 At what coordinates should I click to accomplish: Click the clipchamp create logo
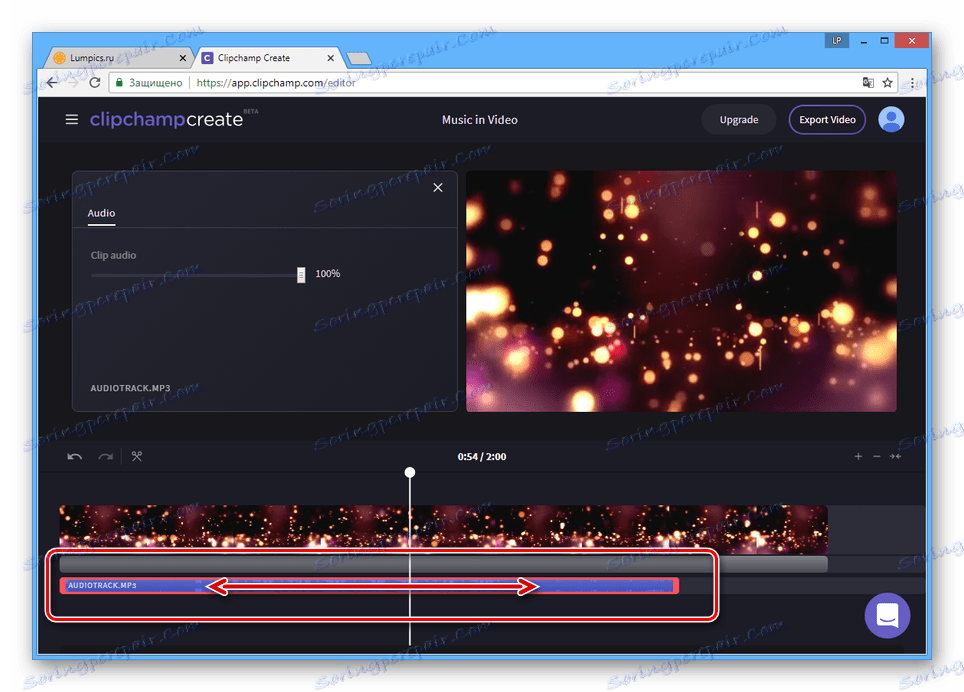[167, 119]
